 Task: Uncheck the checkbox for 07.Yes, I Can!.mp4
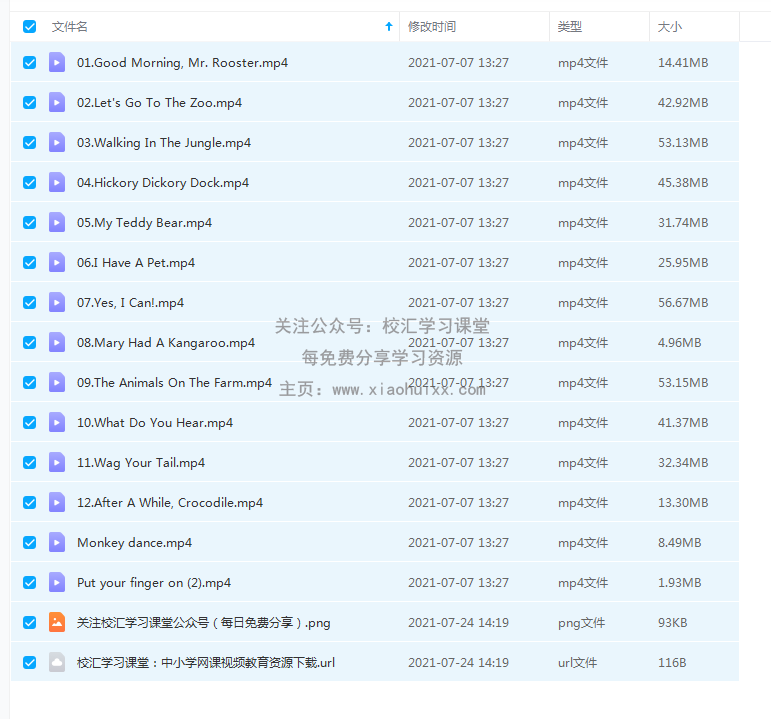pyautogui.click(x=29, y=302)
